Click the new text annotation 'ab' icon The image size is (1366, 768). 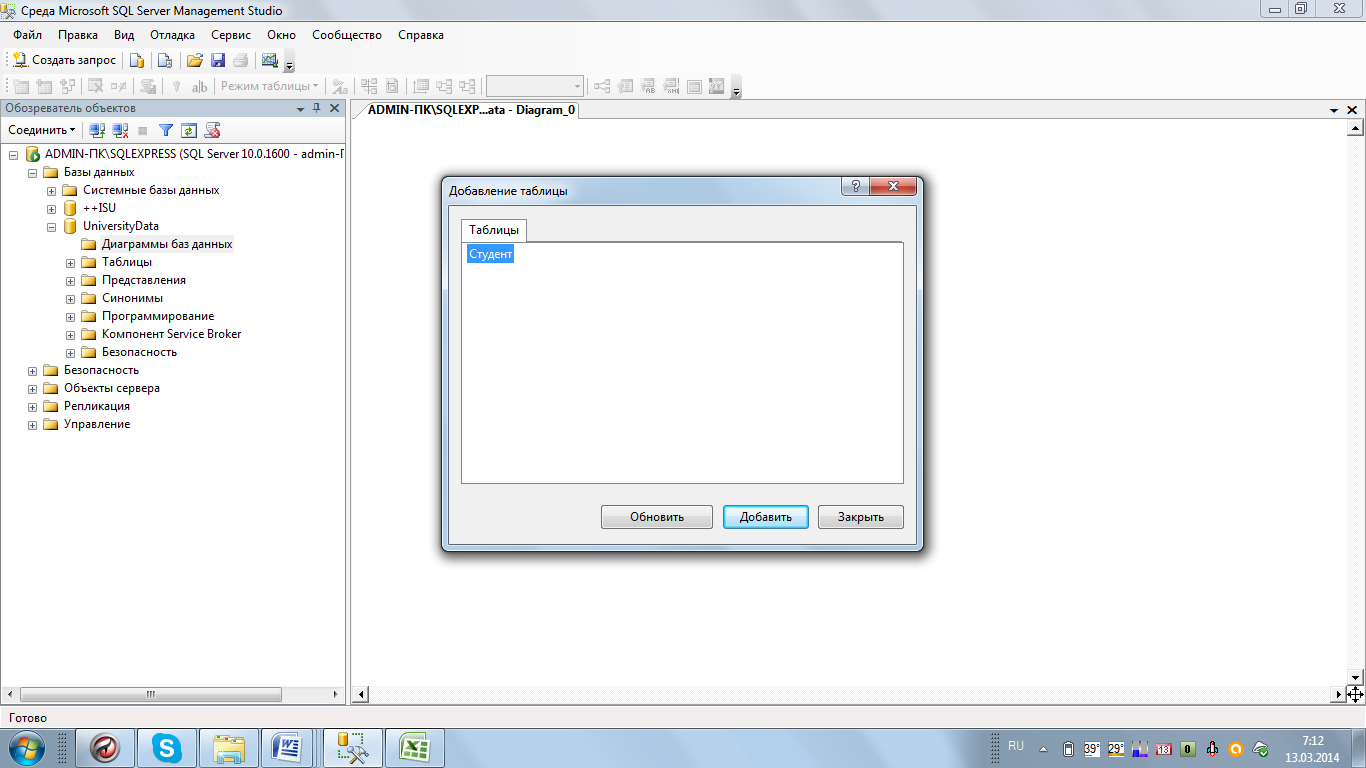point(199,86)
